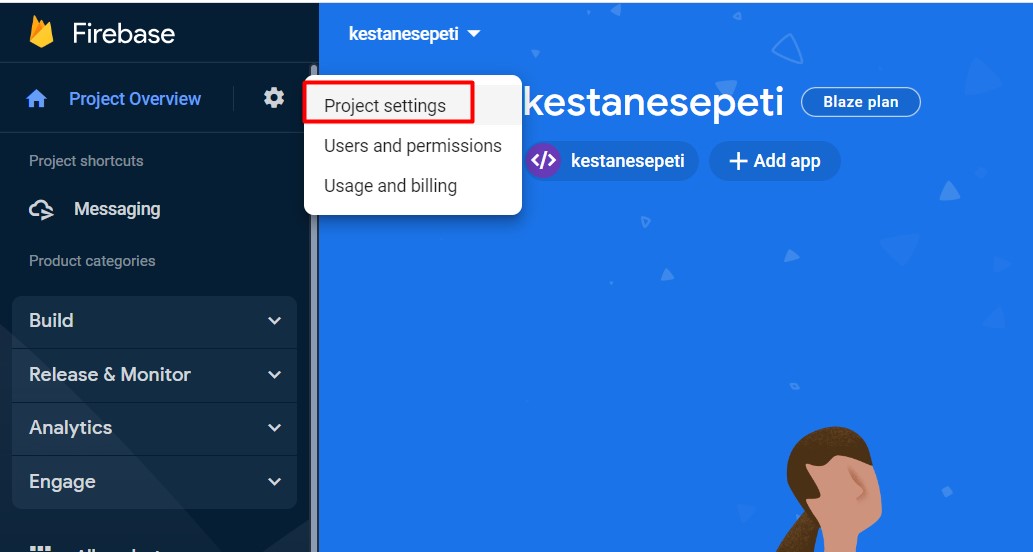Screen dimensions: 1033x552
Task: Expand the Release & Monitor category
Action: pos(154,375)
